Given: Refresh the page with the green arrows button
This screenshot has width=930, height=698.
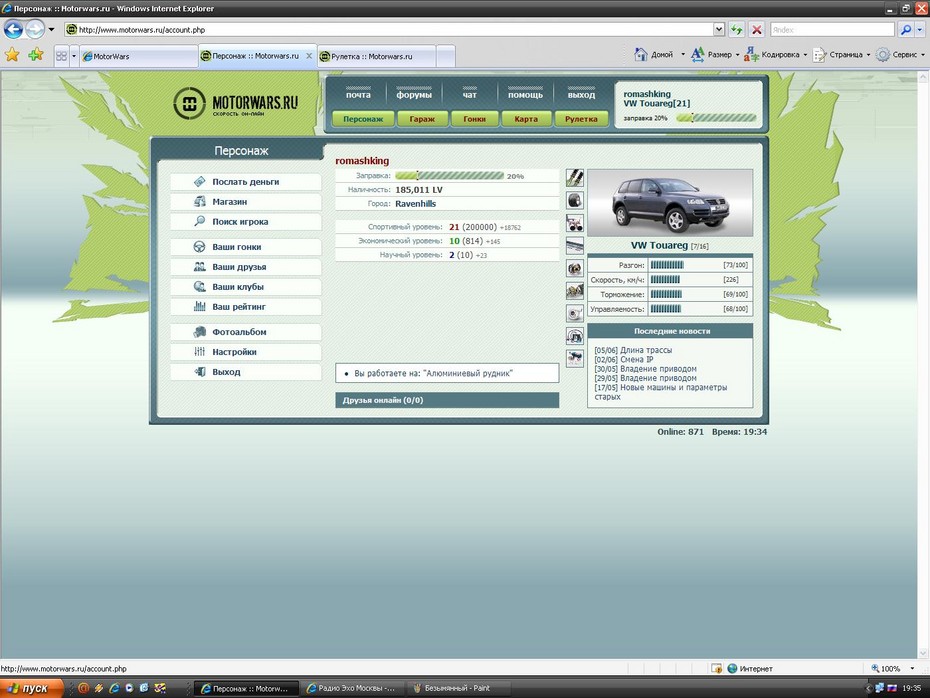Looking at the screenshot, I should 737,29.
